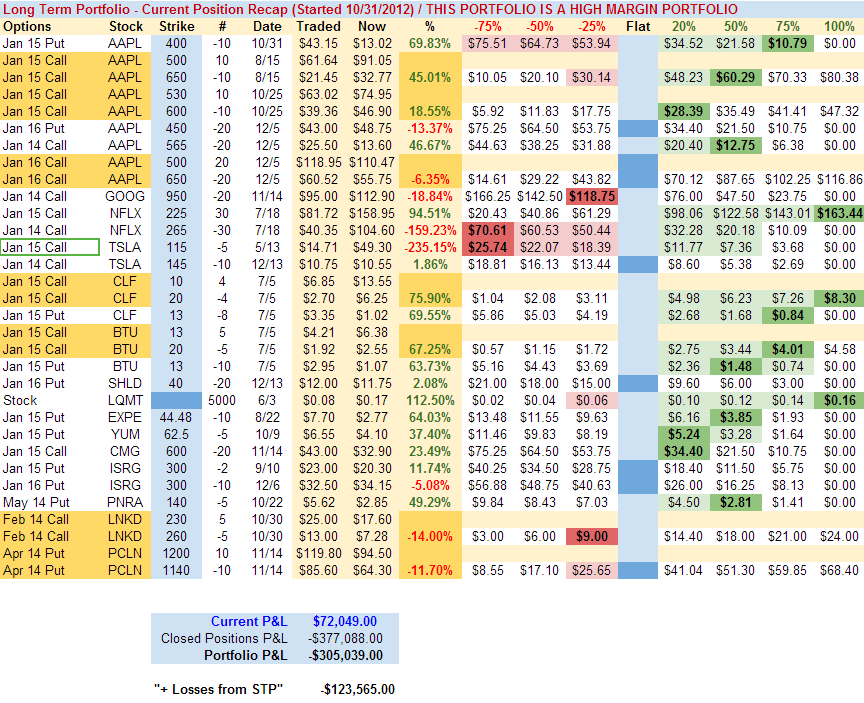Select the "Strike" column header cell
The width and height of the screenshot is (864, 703).
pos(176,25)
